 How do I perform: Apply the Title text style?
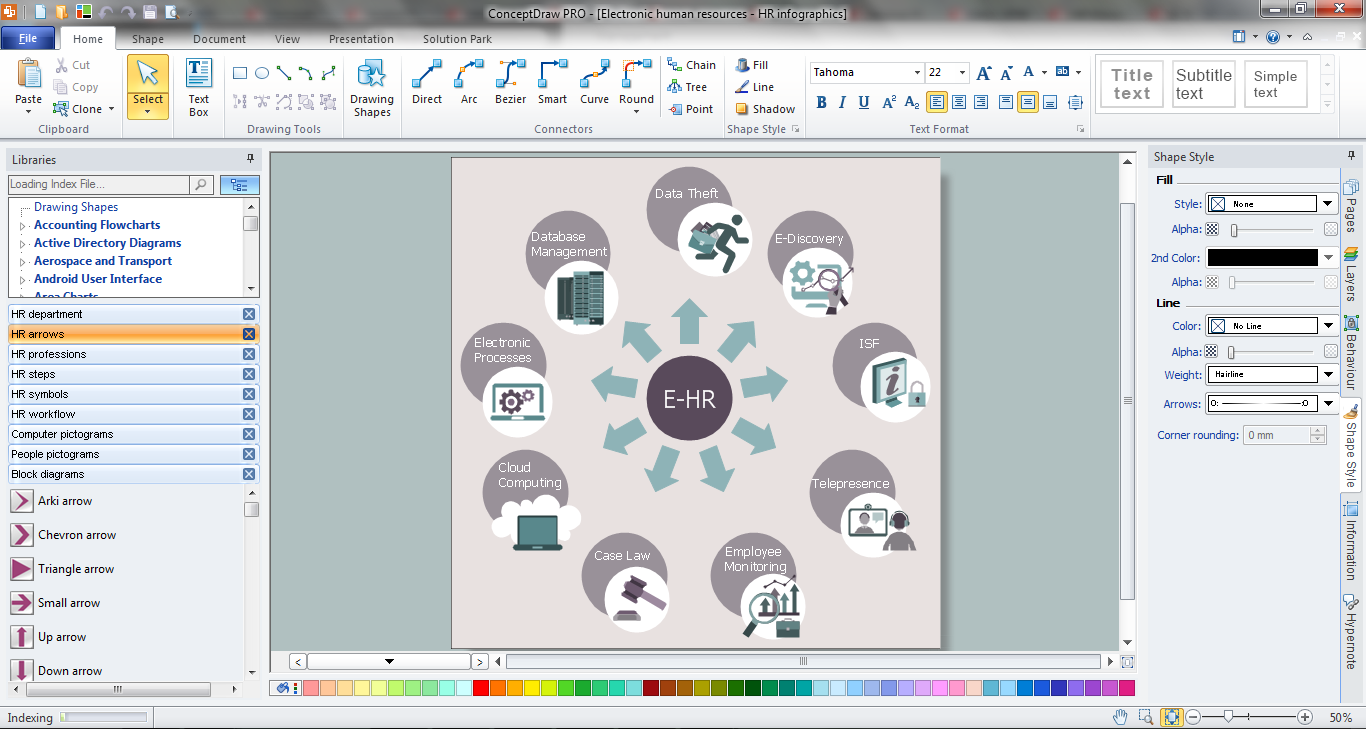point(1131,84)
